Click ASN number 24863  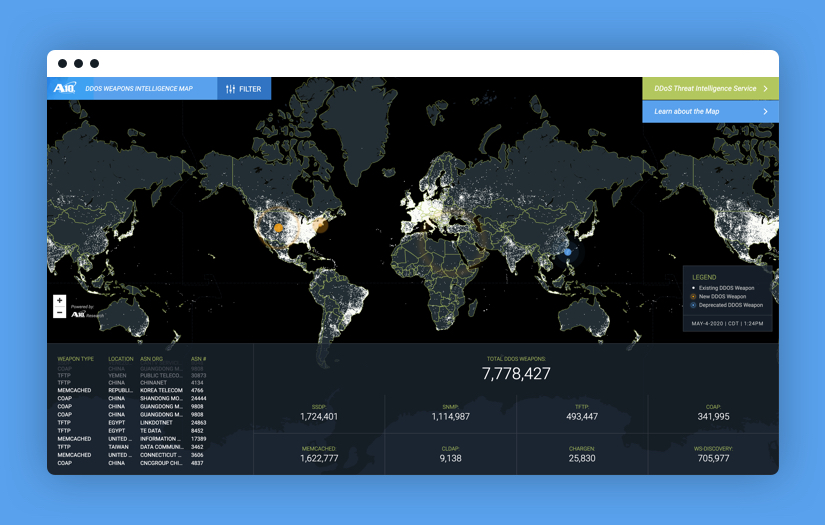point(198,422)
